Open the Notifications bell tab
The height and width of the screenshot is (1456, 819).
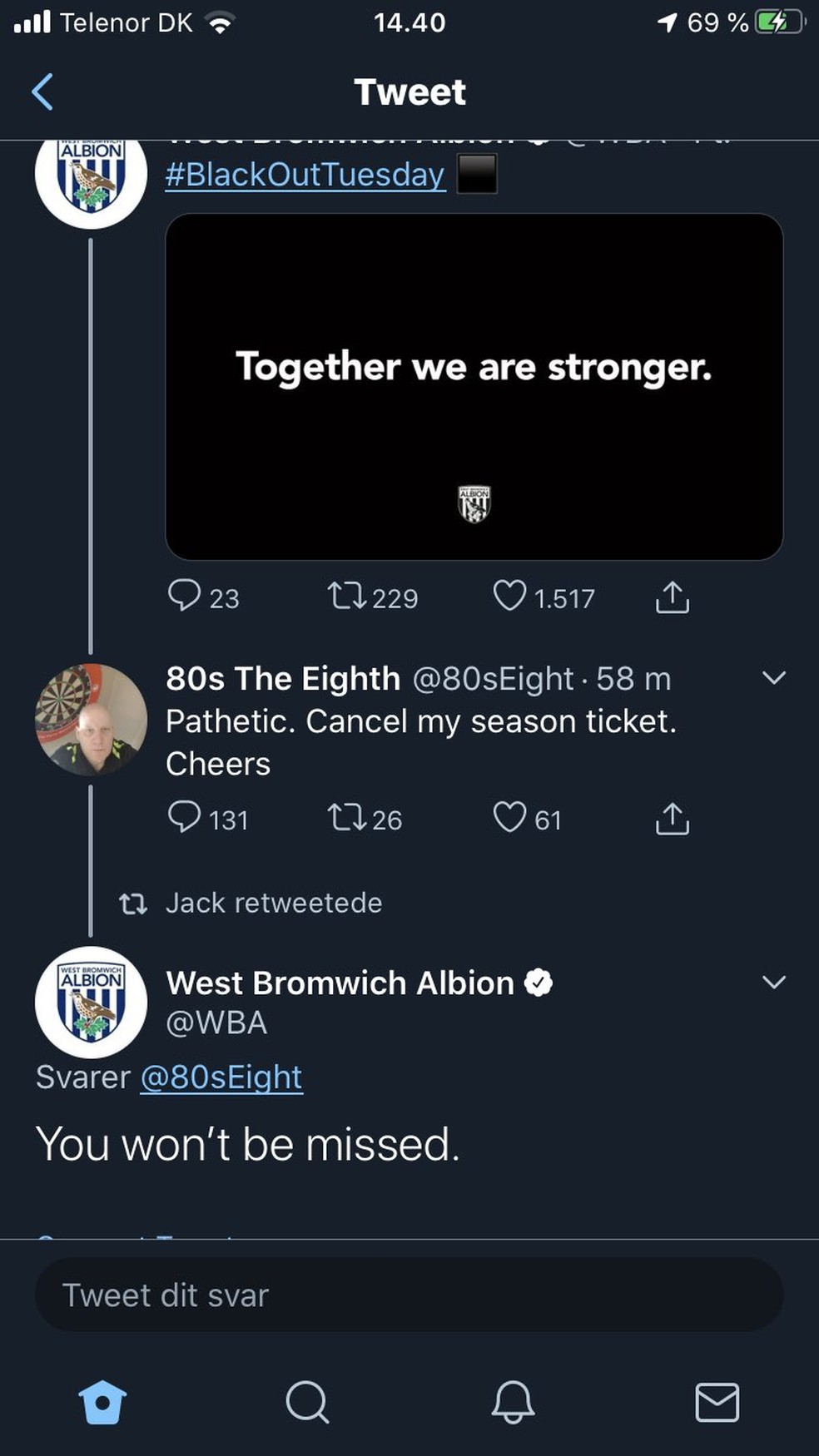pyautogui.click(x=512, y=1403)
